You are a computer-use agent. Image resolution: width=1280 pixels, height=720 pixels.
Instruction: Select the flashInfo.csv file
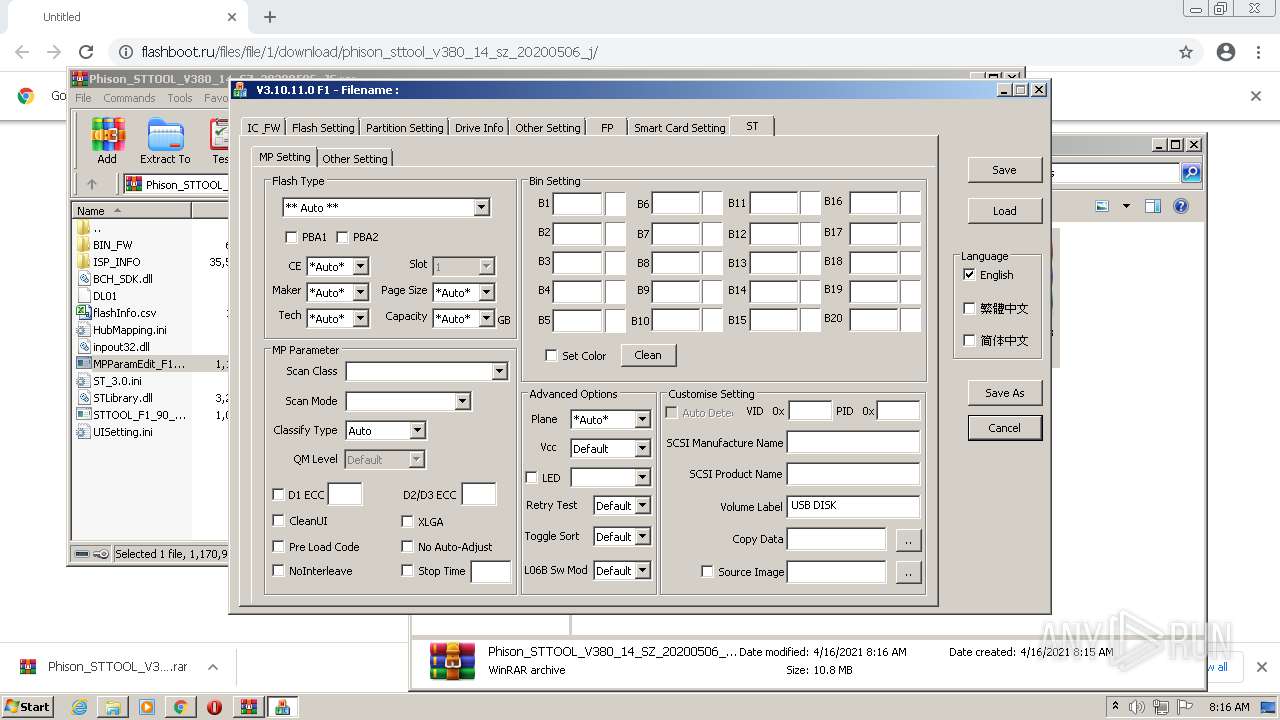click(x=125, y=313)
